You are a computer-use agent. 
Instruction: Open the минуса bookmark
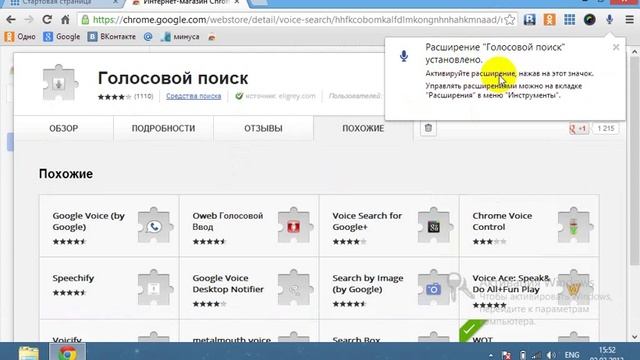point(180,37)
